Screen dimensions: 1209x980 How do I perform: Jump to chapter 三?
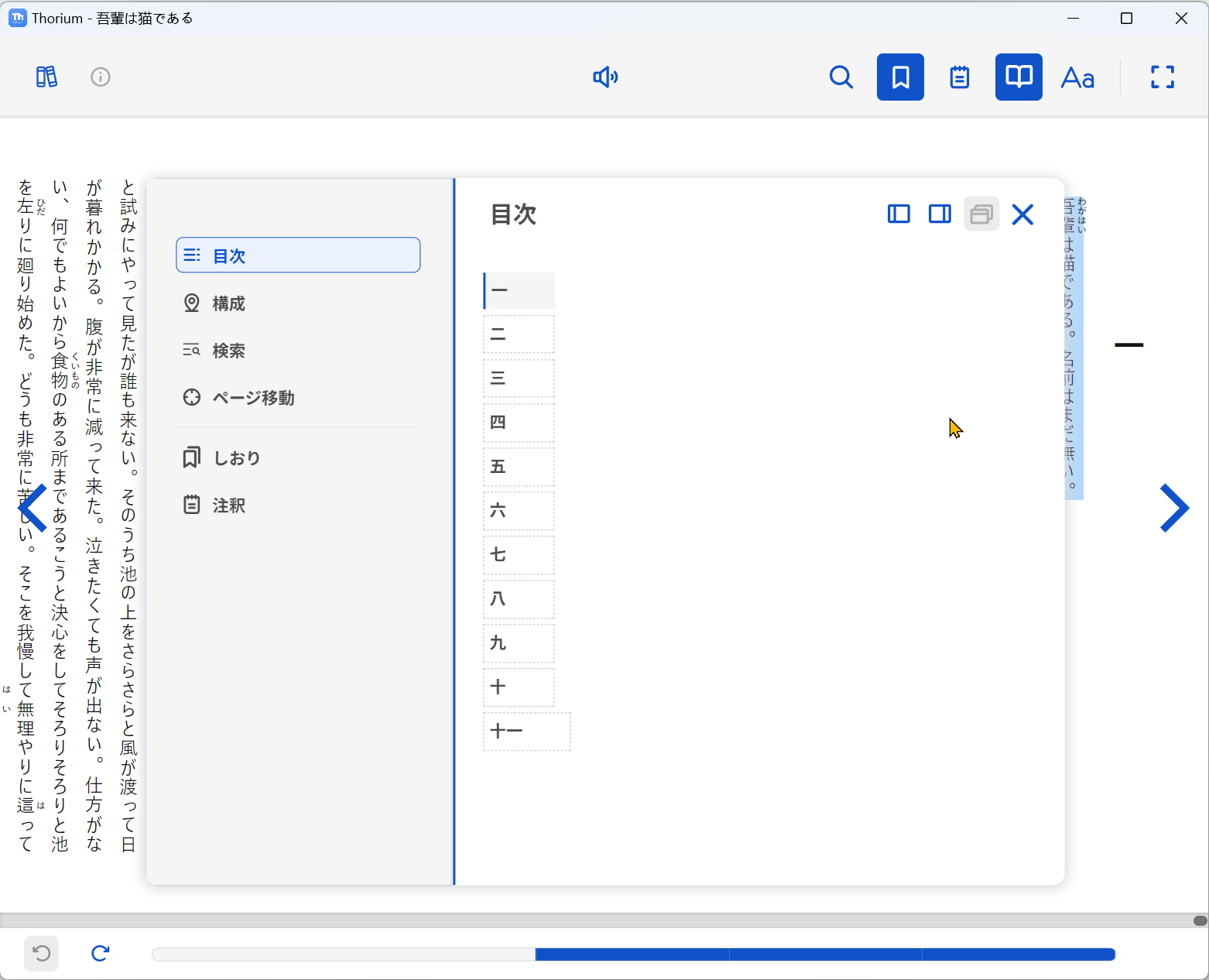tap(519, 379)
